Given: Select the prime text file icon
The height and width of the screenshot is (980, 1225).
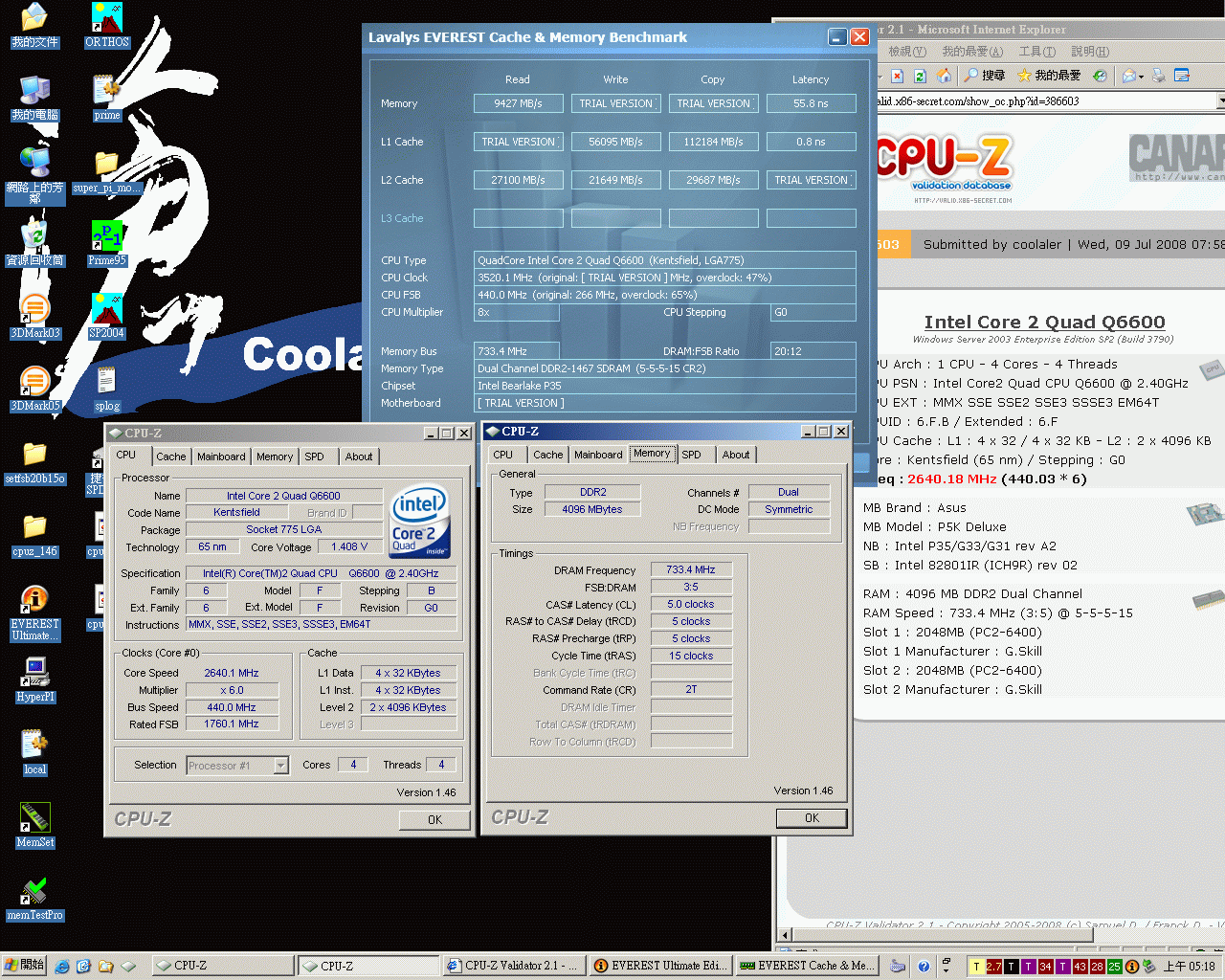Looking at the screenshot, I should 107,98.
